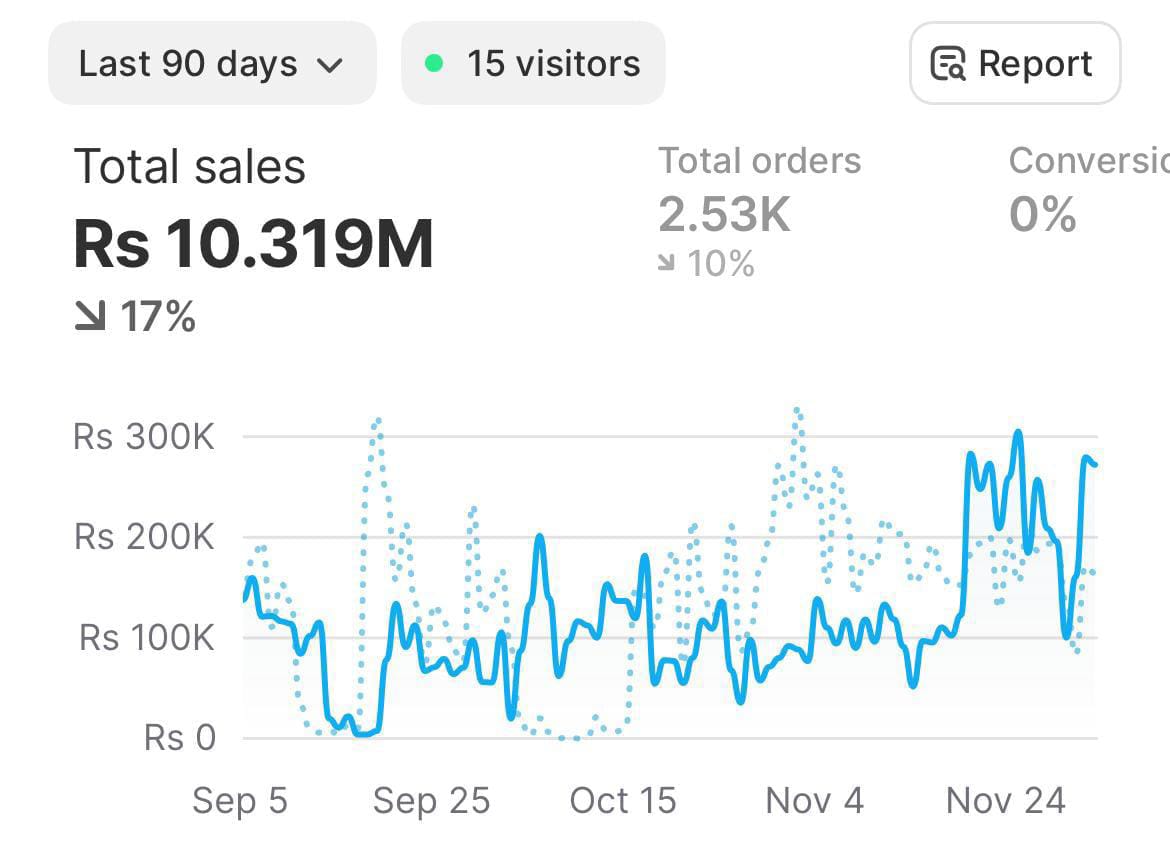Open the Last 90 days date range dropdown
Viewport: 1170px width, 844px height.
point(211,64)
